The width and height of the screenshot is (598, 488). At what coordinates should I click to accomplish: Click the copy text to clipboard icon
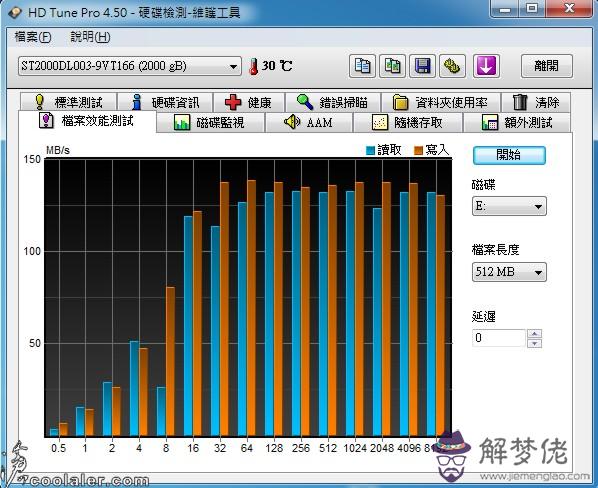[362, 66]
